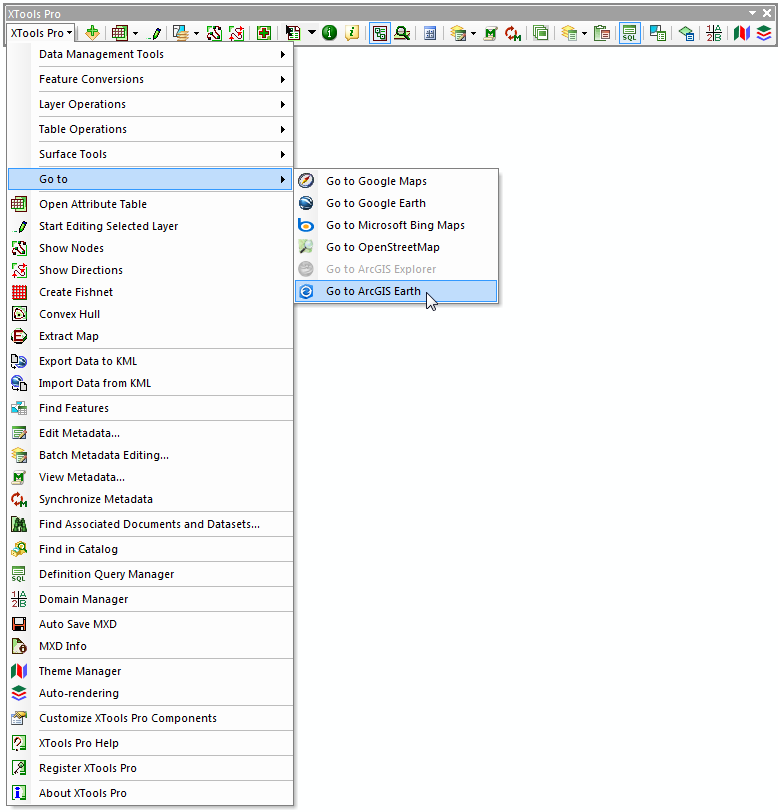Image resolution: width=778 pixels, height=812 pixels.
Task: Click the View Metadata toolbar icon
Action: click(490, 34)
